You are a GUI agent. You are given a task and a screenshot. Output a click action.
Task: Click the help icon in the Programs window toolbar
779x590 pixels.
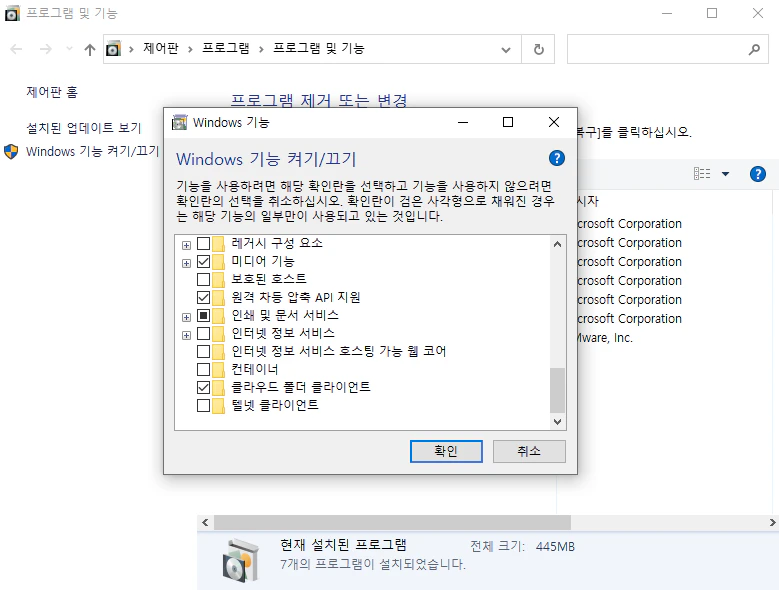coord(758,174)
